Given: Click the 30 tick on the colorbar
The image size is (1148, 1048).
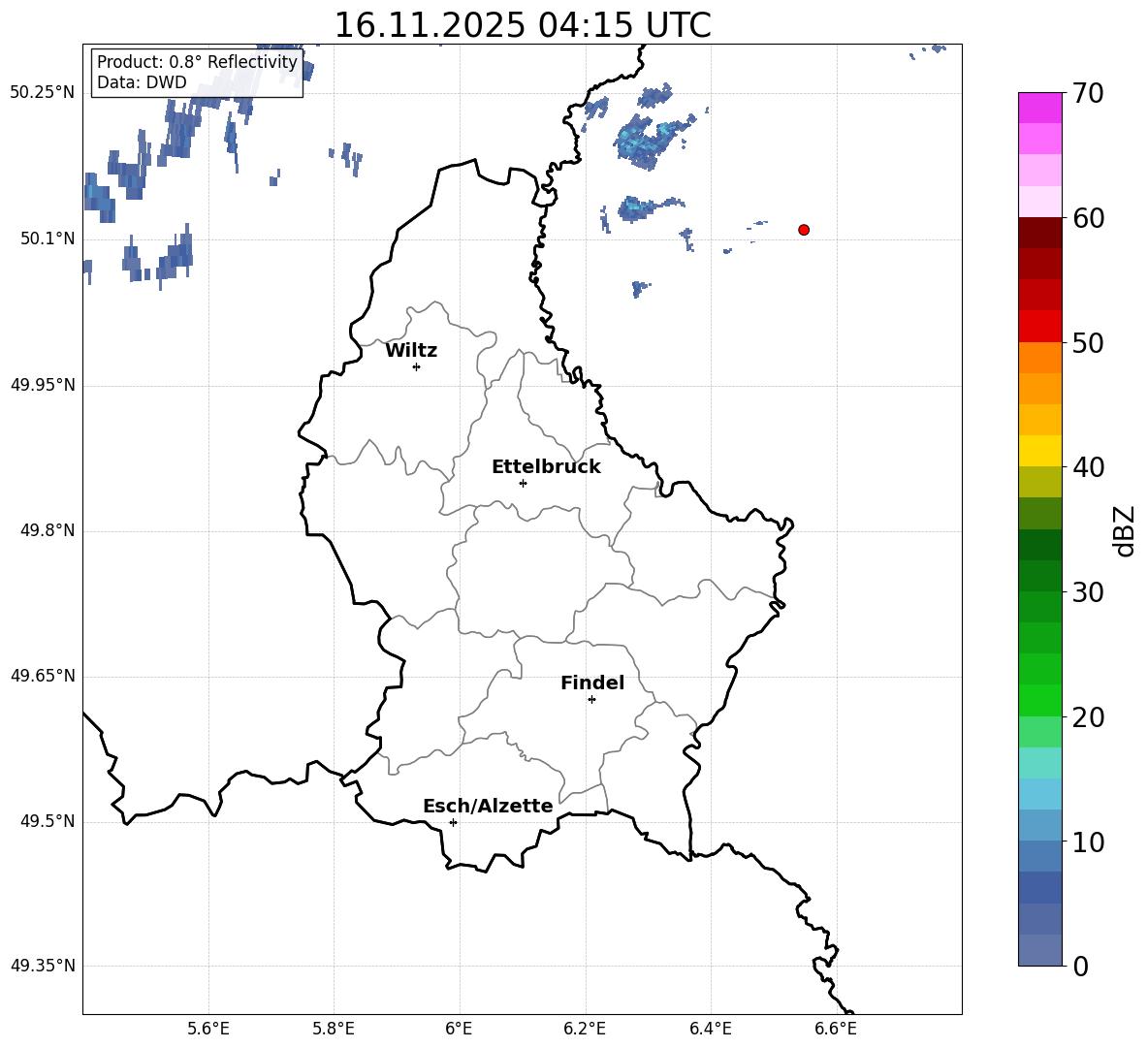Looking at the screenshot, I should coord(1088,592).
